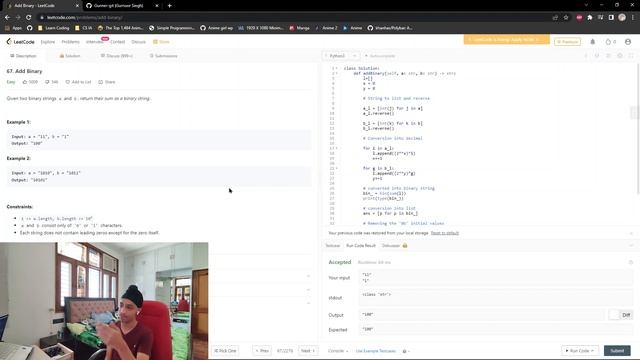Go back in browser history
Image resolution: width=640 pixels, height=360 pixels.
[x=7, y=18]
